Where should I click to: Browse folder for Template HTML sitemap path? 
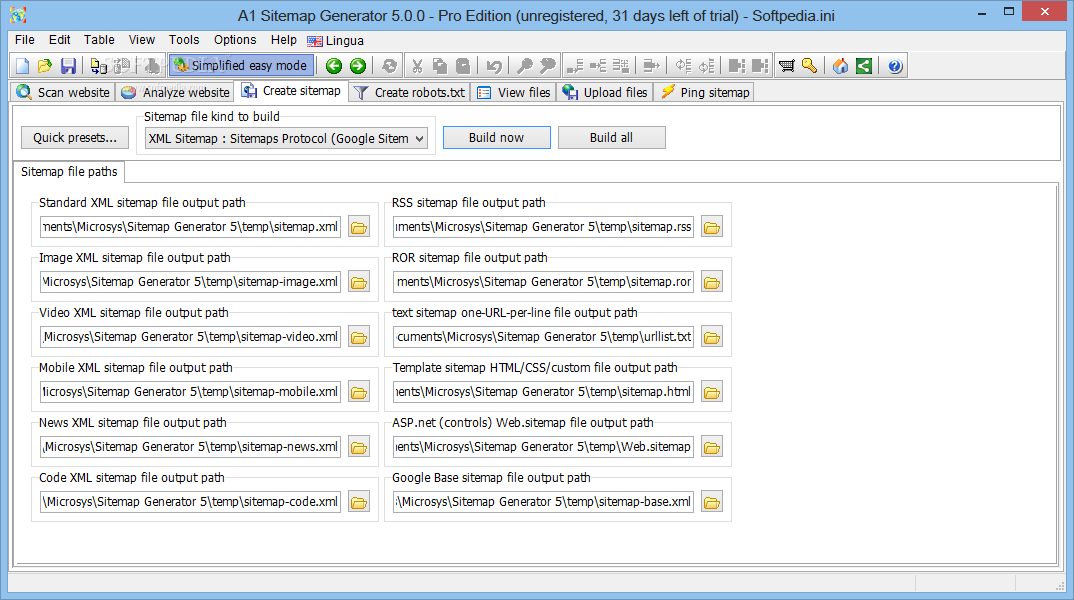(712, 392)
